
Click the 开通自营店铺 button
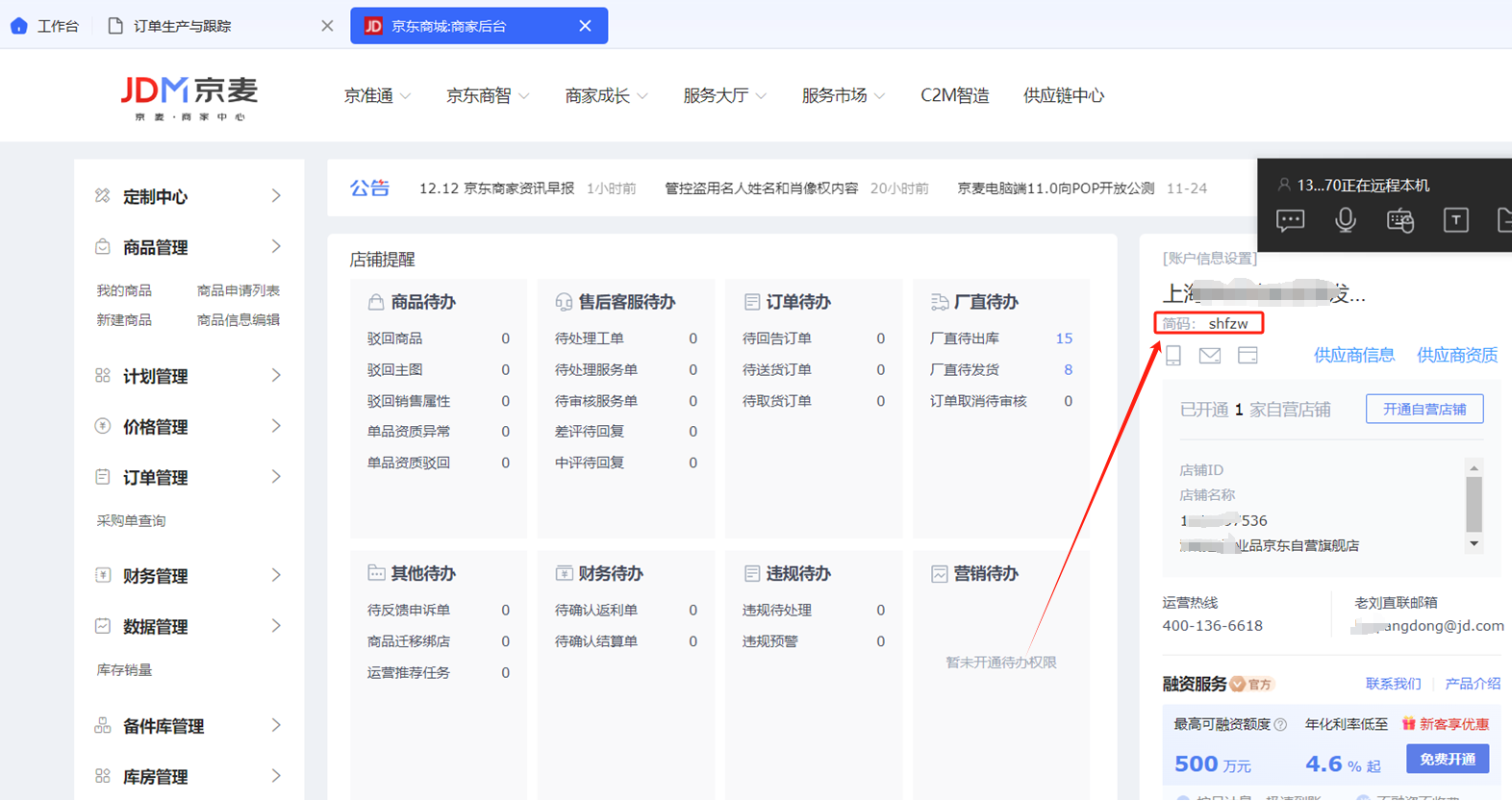1424,409
